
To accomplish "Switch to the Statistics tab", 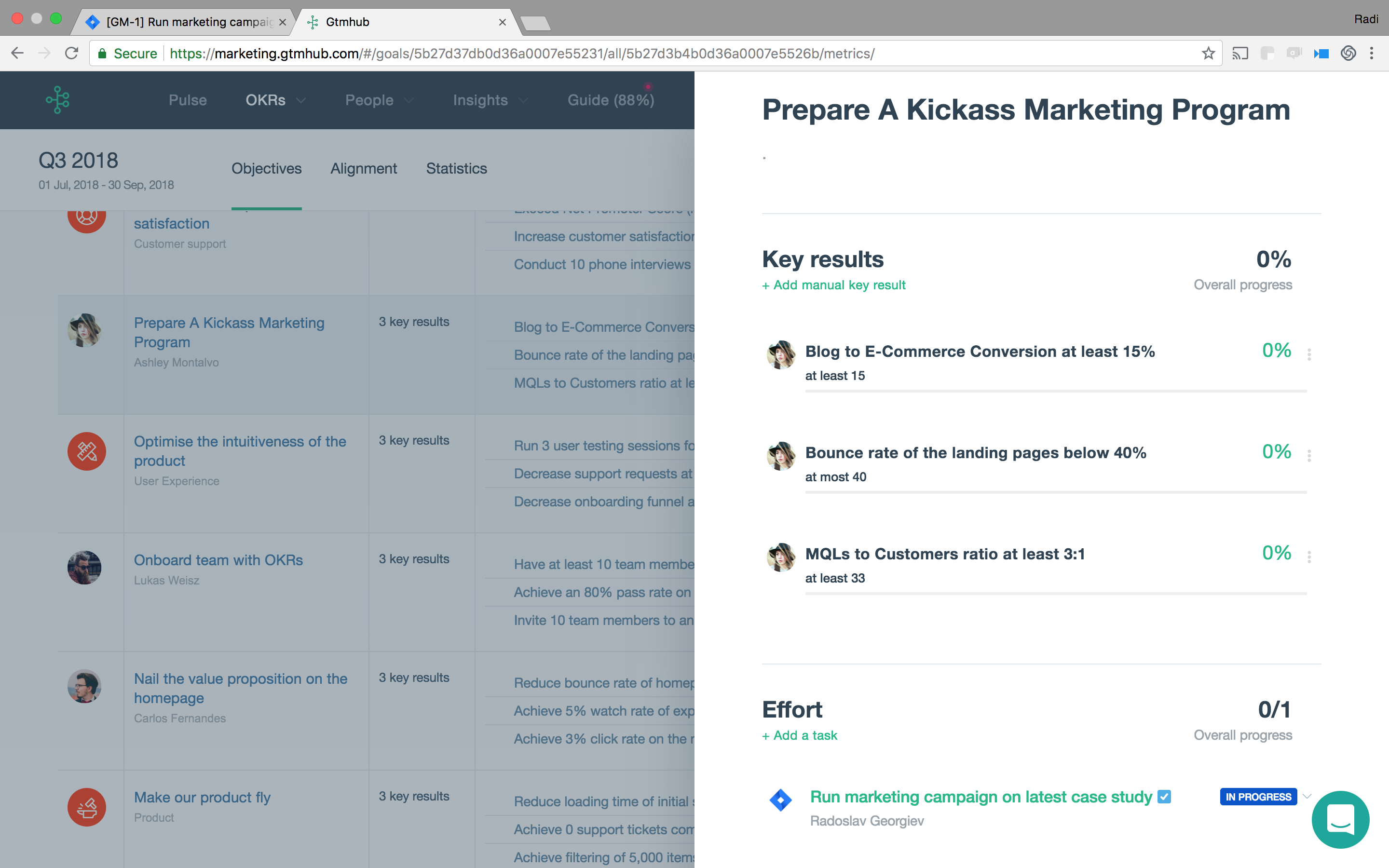I will coord(456,168).
